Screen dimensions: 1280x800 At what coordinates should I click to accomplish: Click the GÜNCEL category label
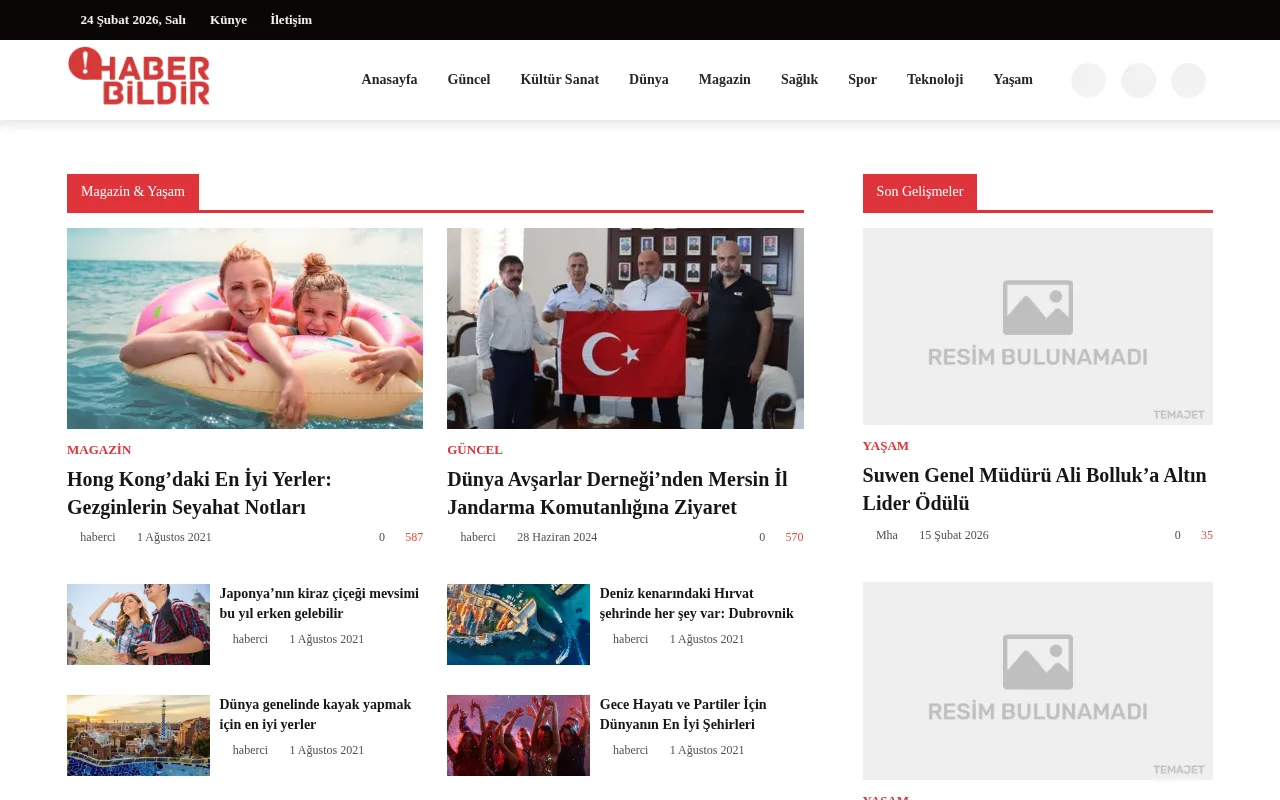tap(474, 450)
